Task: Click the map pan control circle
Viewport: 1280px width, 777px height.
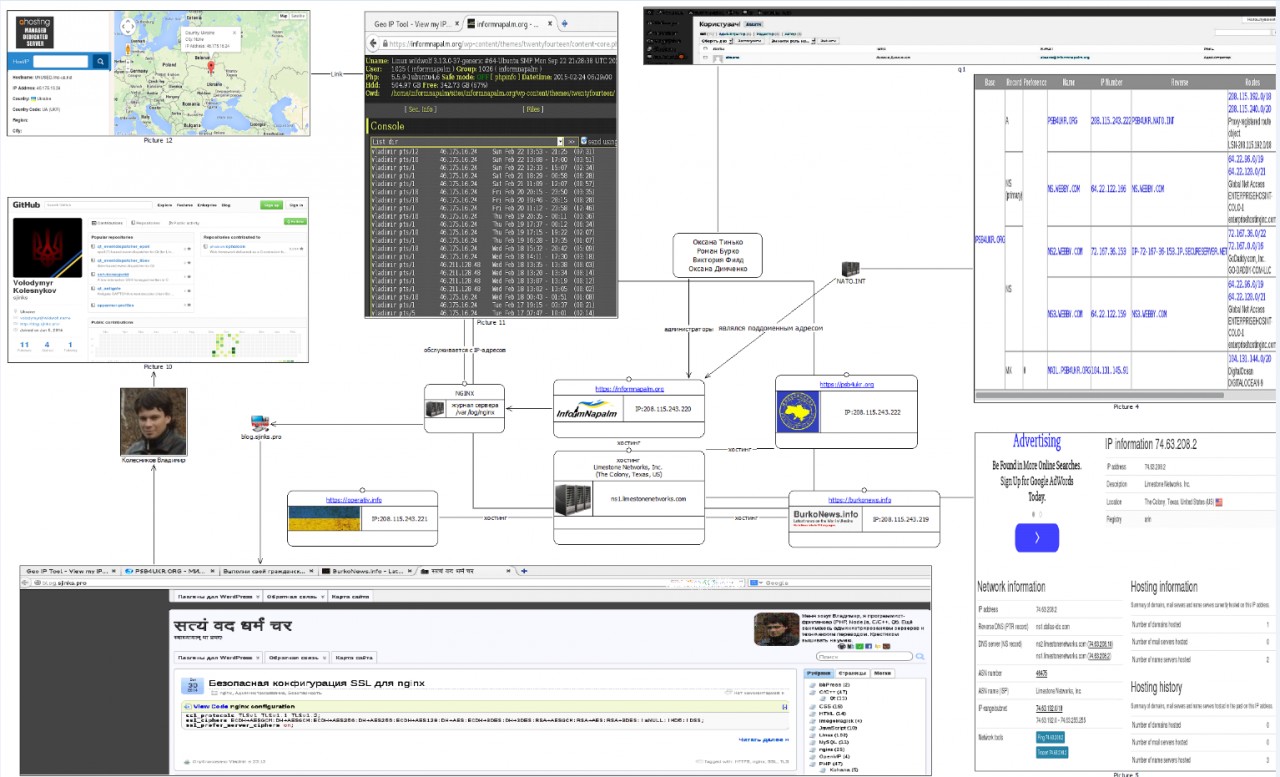Action: 127,25
